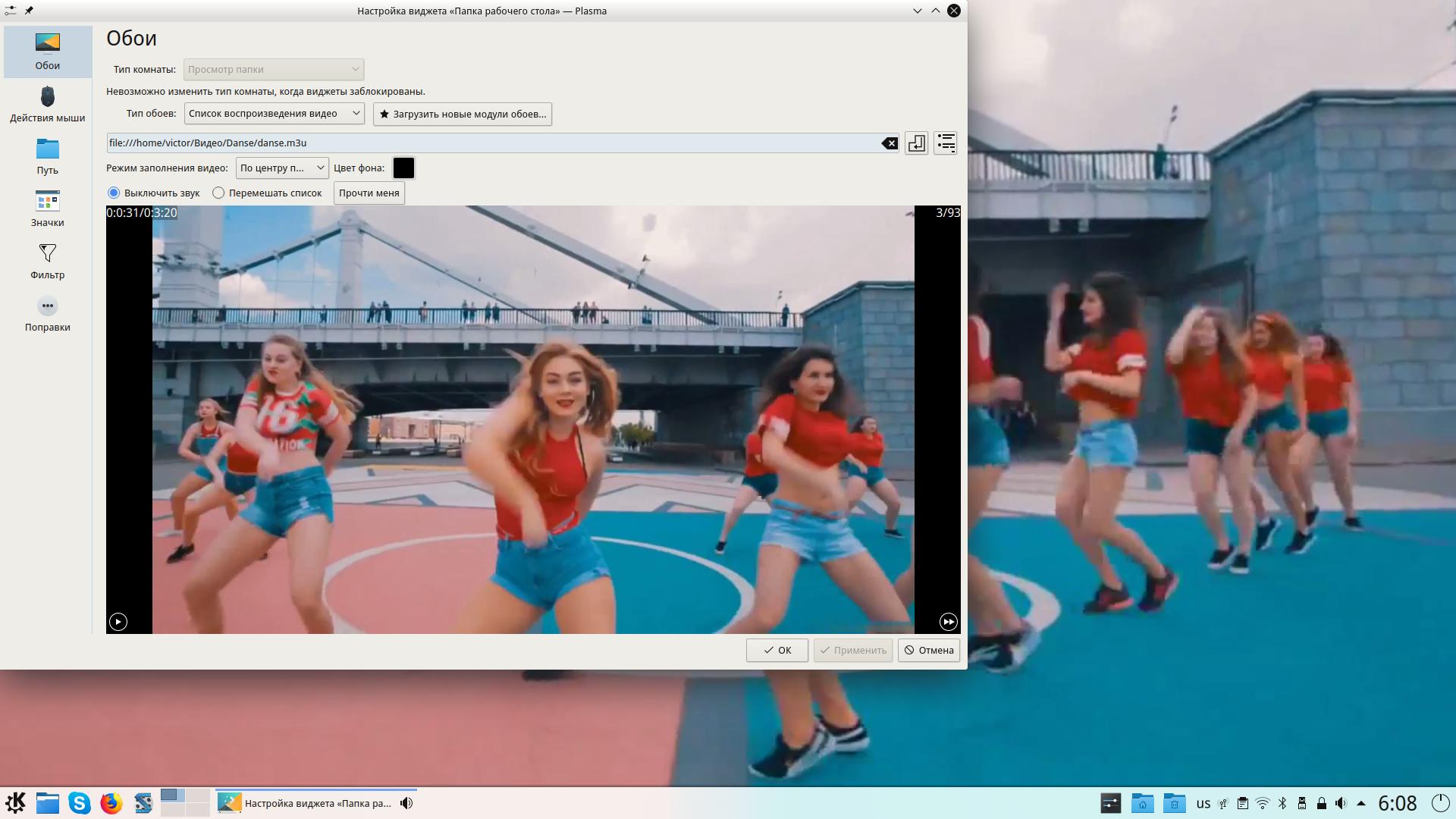Image resolution: width=1456 pixels, height=819 pixels.
Task: Open the black background color swatch
Action: pos(403,168)
